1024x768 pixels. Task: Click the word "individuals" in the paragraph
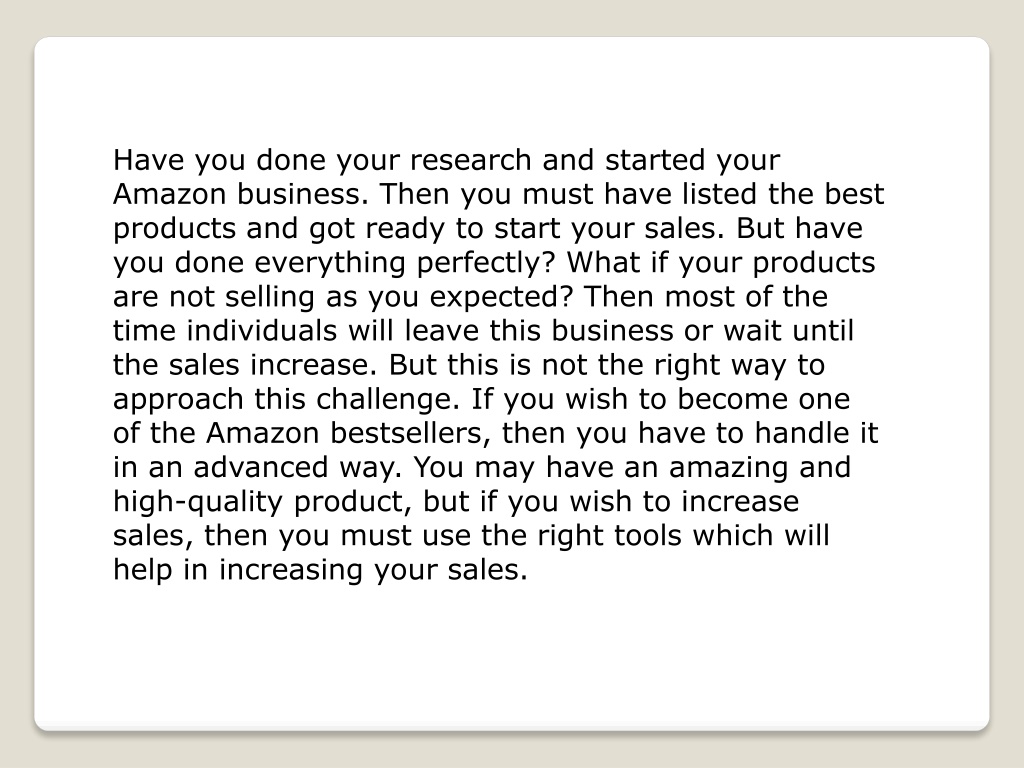(262, 330)
